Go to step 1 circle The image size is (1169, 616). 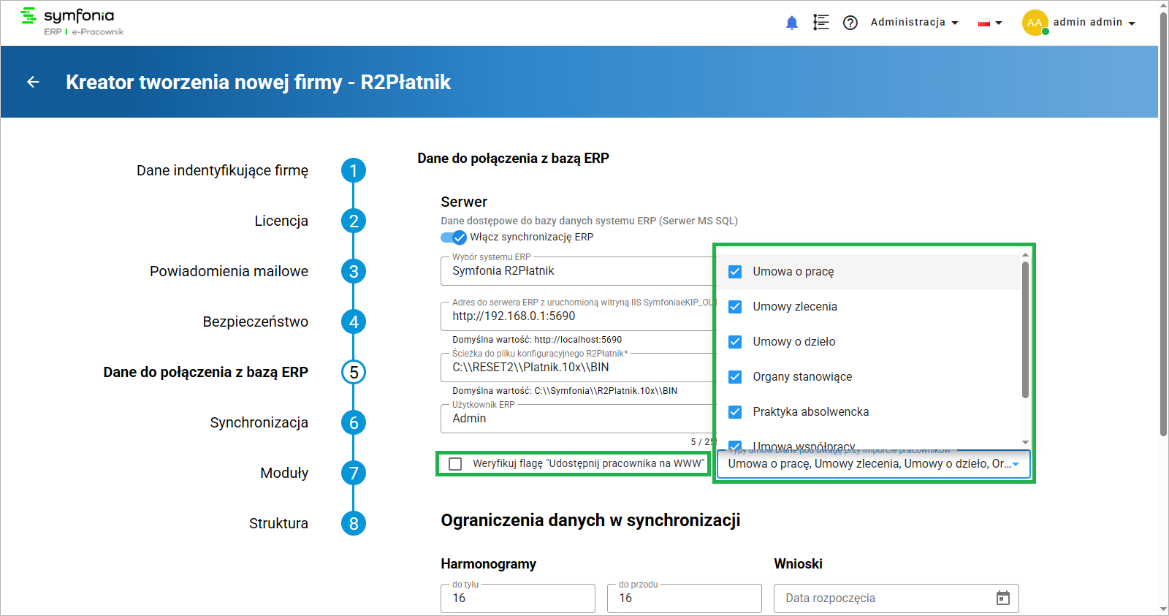click(353, 171)
